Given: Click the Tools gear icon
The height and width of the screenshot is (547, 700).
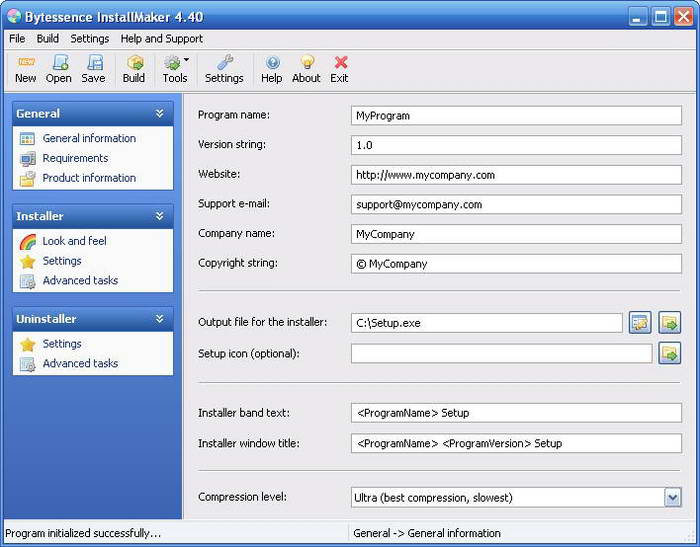Looking at the screenshot, I should [172, 63].
